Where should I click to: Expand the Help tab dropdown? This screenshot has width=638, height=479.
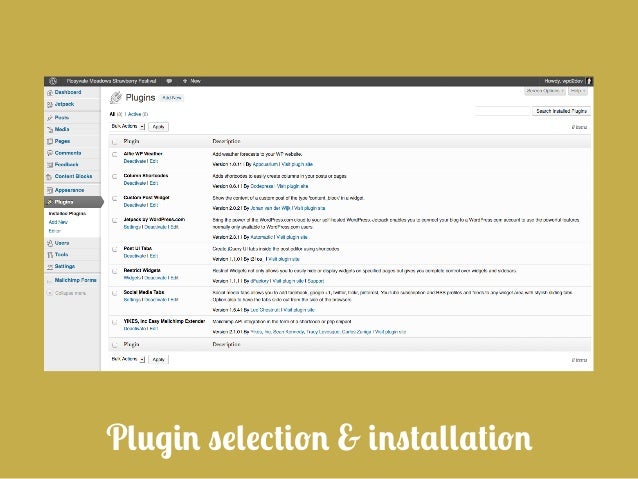(578, 91)
